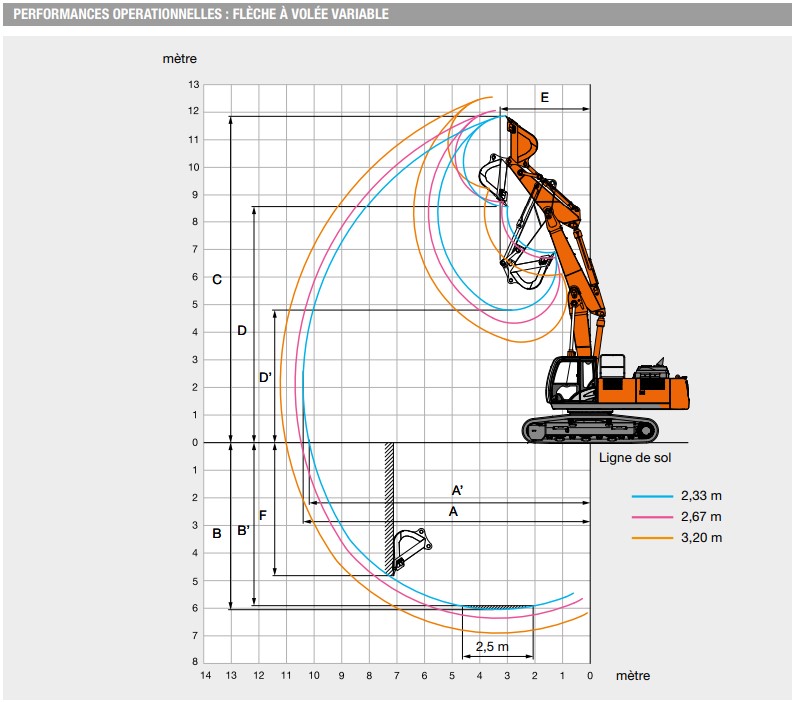Click dimension label A' (A prime)
Screen dimensions: 796x702
pyautogui.click(x=457, y=490)
